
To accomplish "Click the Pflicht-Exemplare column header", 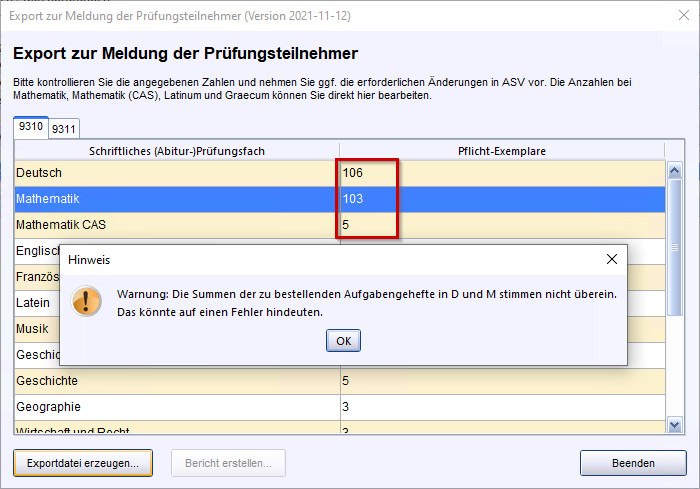I will click(x=502, y=151).
